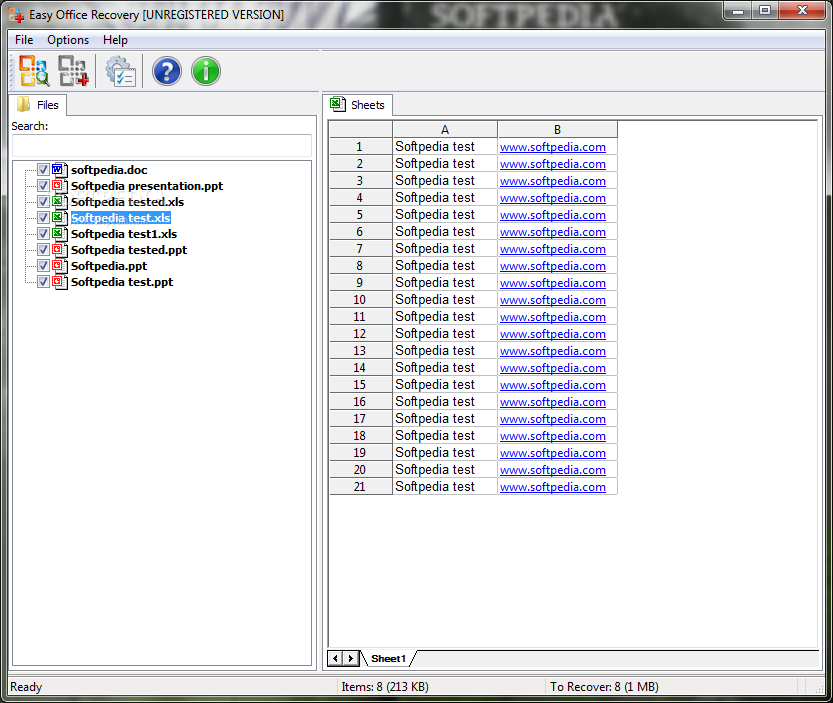Click the green info about icon
This screenshot has height=703, width=833.
point(206,71)
